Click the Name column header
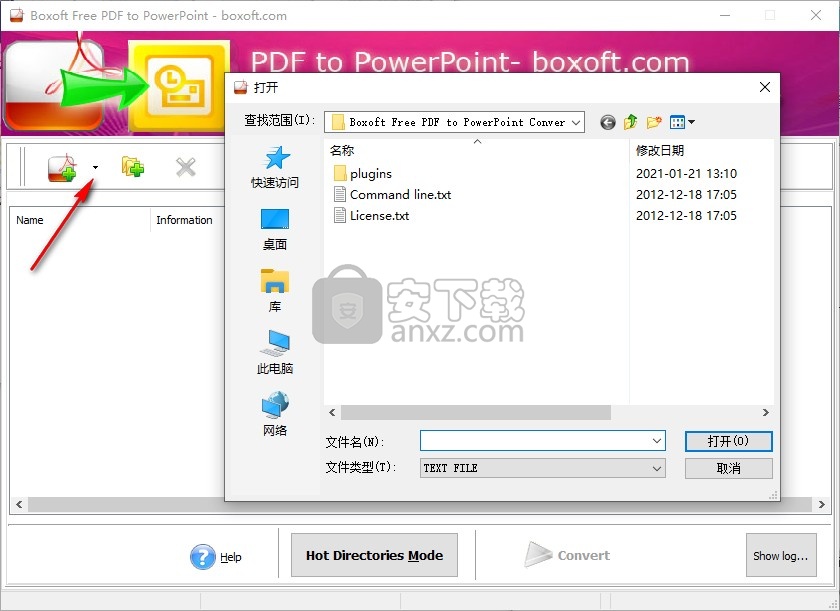840x611 pixels. tap(29, 220)
